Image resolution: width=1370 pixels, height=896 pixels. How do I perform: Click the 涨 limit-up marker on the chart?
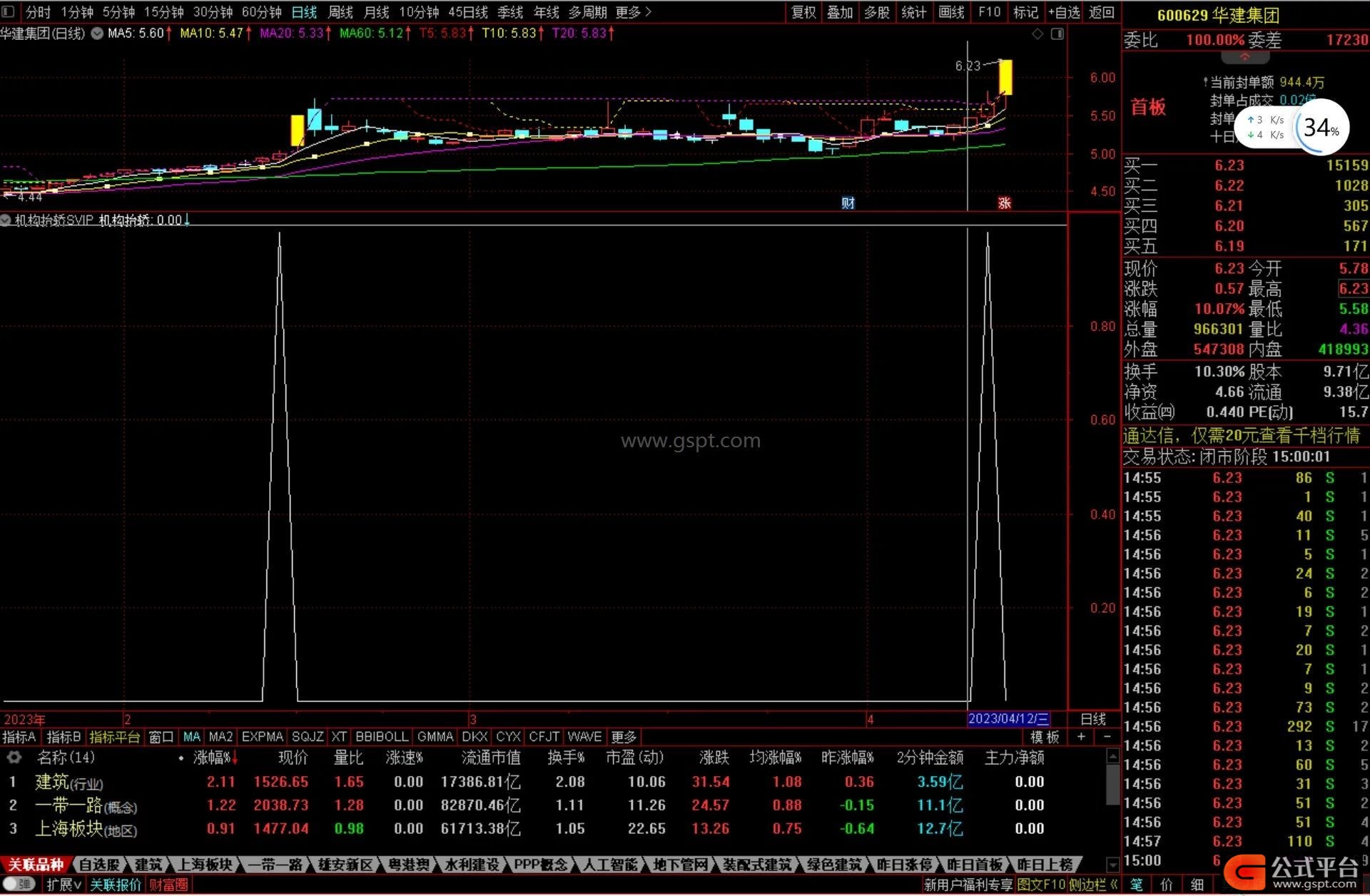pos(1004,203)
